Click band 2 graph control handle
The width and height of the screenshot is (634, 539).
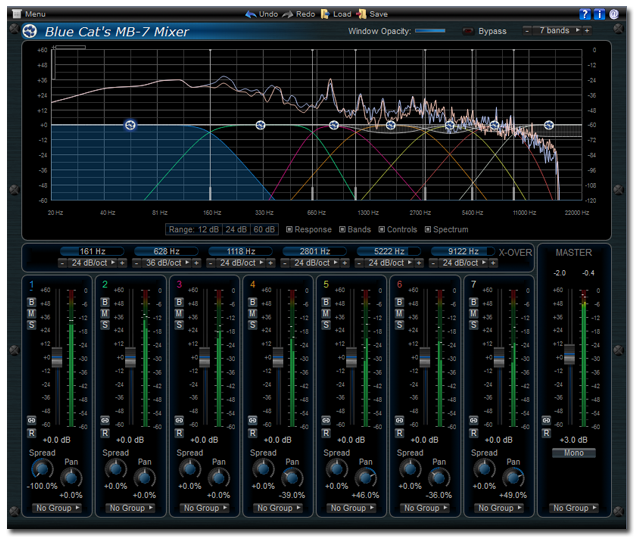[x=260, y=125]
